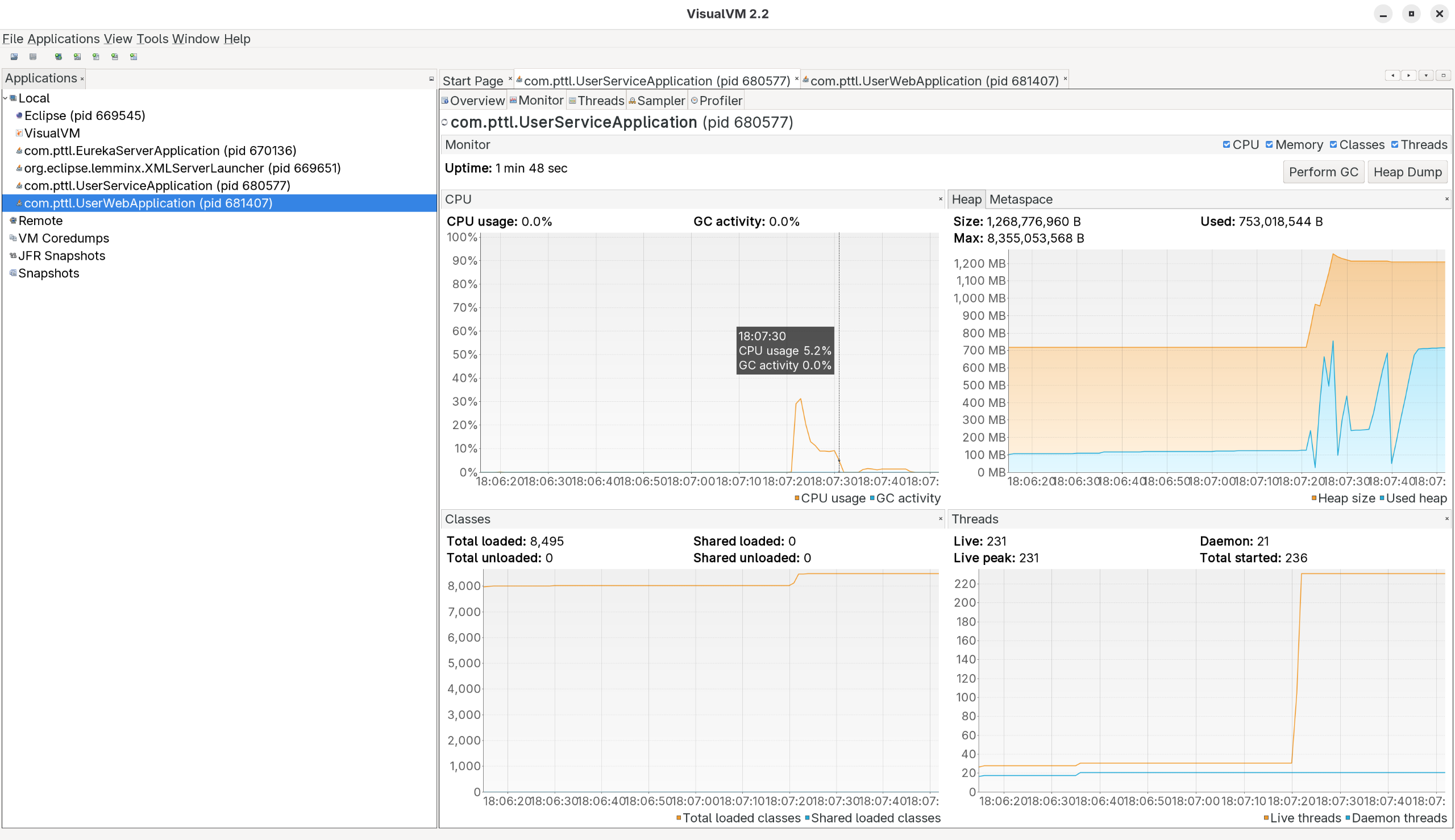This screenshot has width=1455, height=840.
Task: Click the CPU usage legend swatch
Action: pos(797,498)
